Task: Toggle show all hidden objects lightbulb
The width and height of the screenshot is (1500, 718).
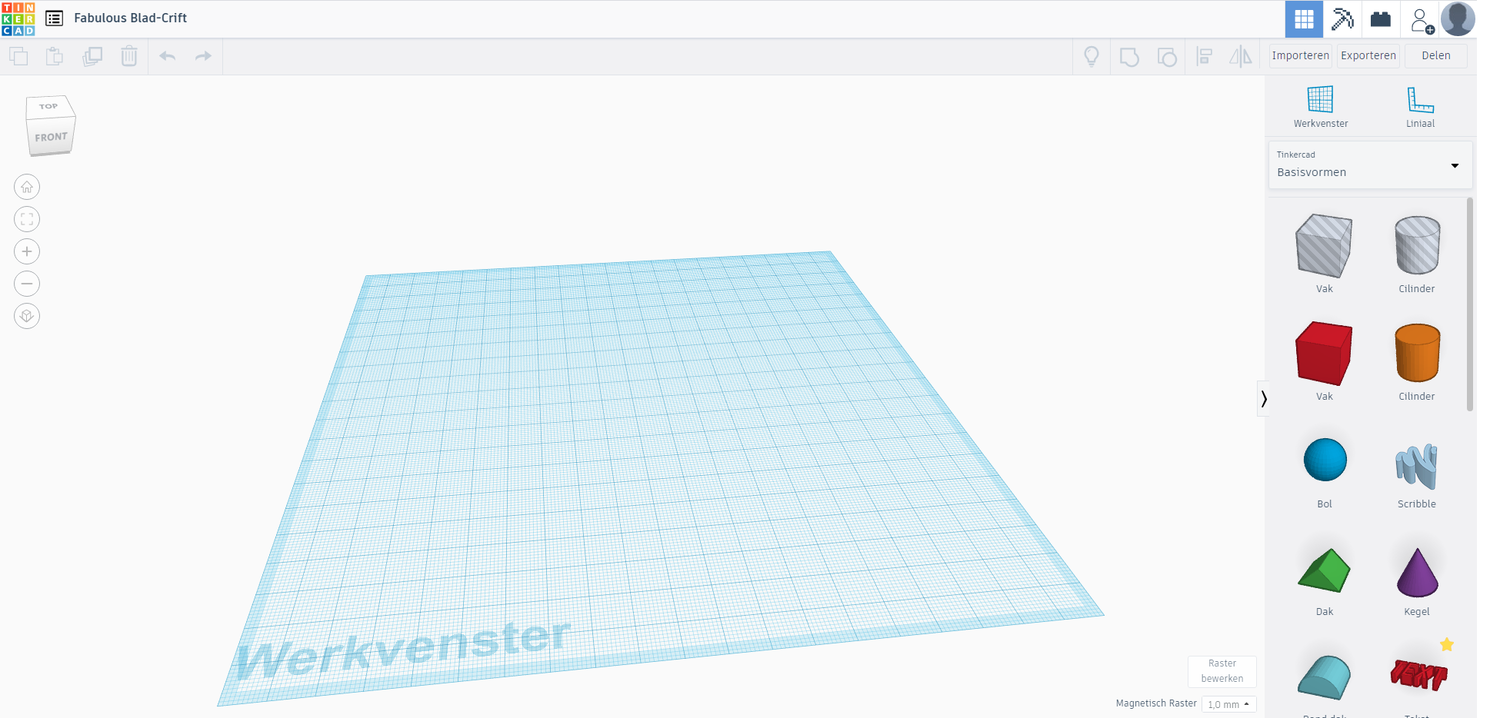Action: pyautogui.click(x=1091, y=56)
